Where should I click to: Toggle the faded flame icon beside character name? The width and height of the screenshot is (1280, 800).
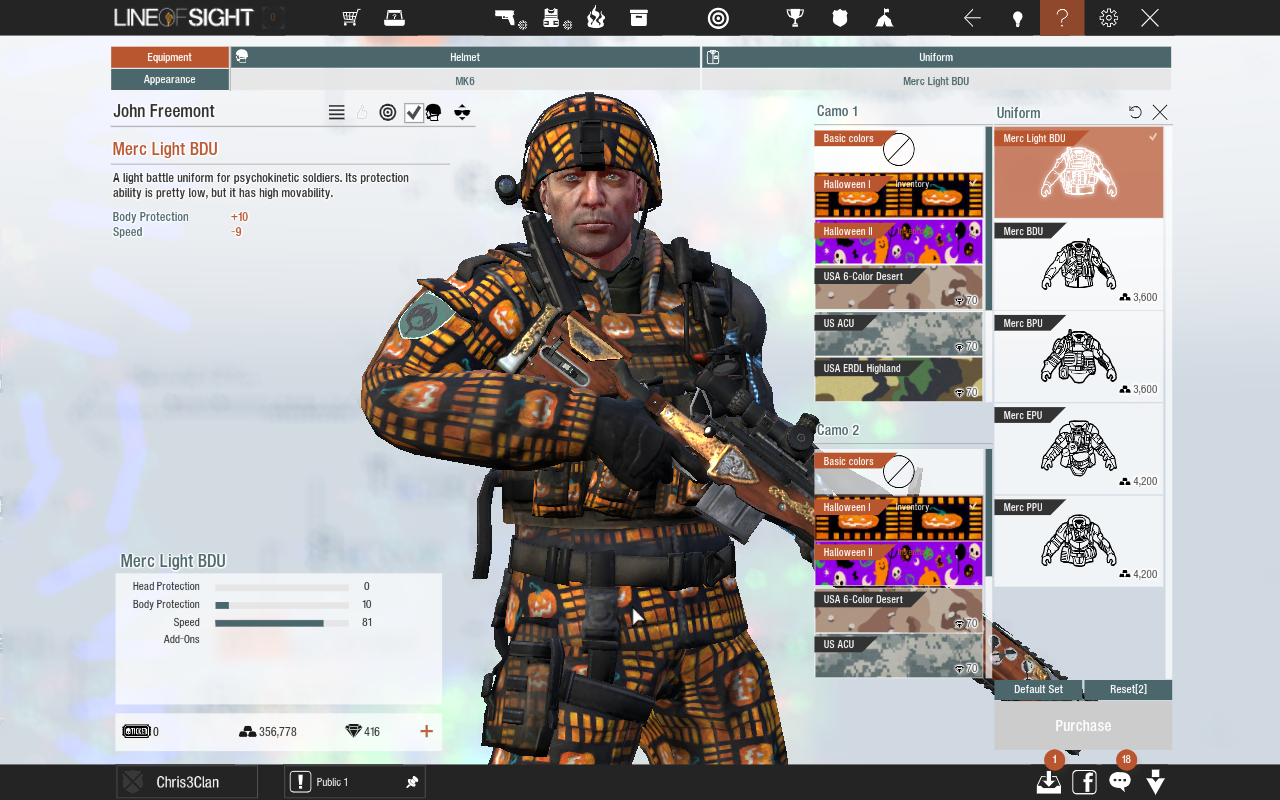(362, 113)
